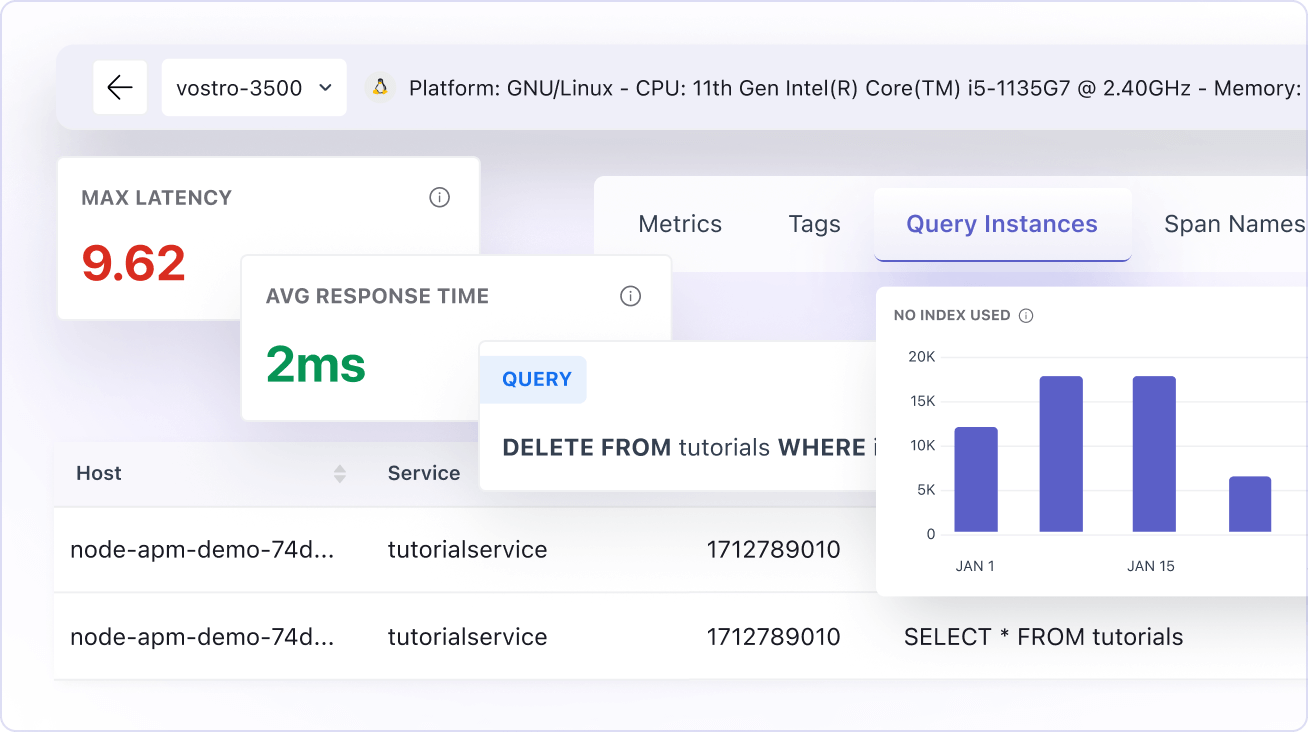This screenshot has width=1308, height=732.
Task: Click tutorialservice in the second row
Action: (466, 636)
